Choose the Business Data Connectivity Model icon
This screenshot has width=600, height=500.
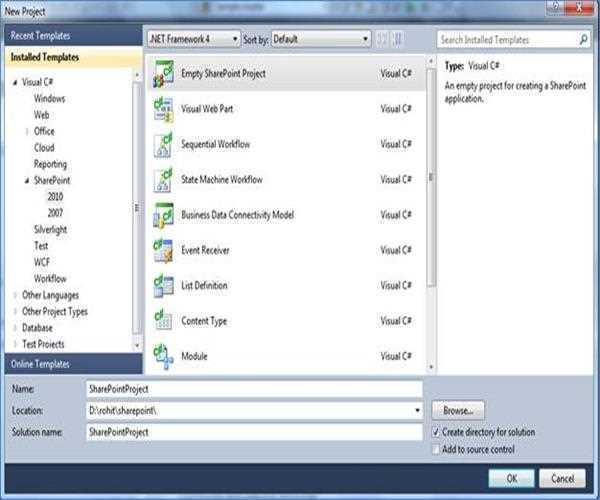[163, 215]
